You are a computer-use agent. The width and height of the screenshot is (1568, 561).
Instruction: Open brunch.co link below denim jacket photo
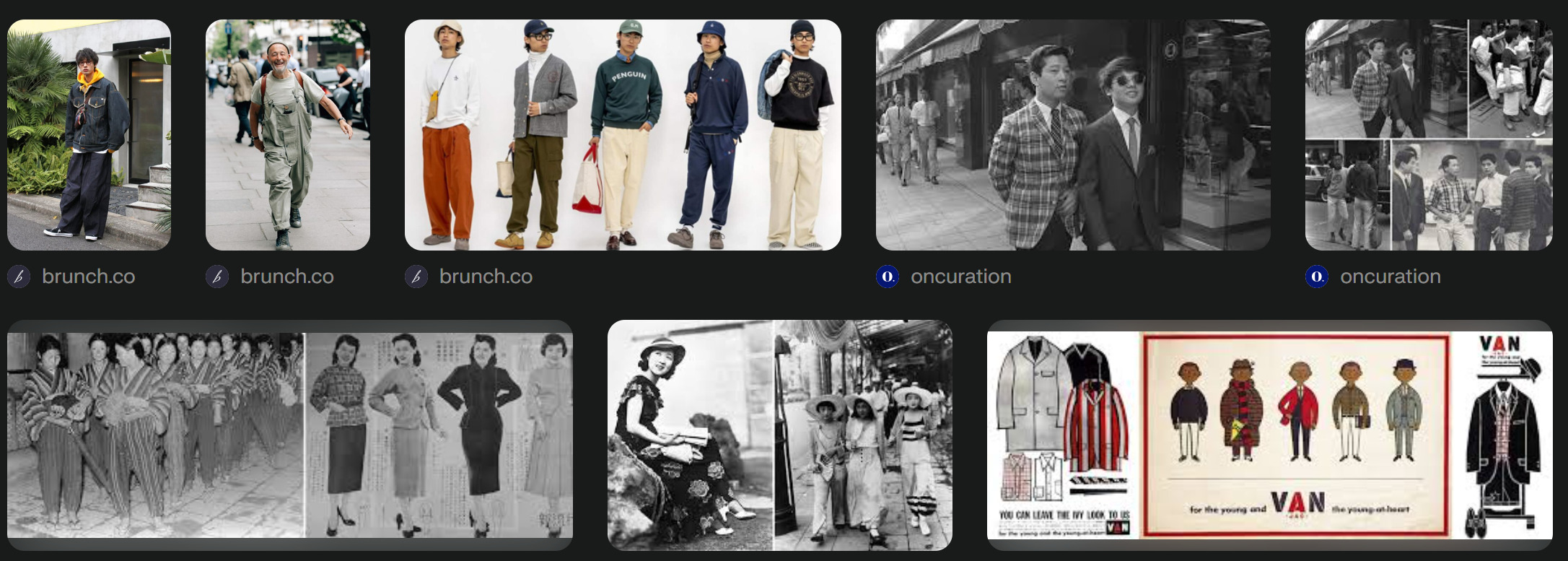coord(88,277)
